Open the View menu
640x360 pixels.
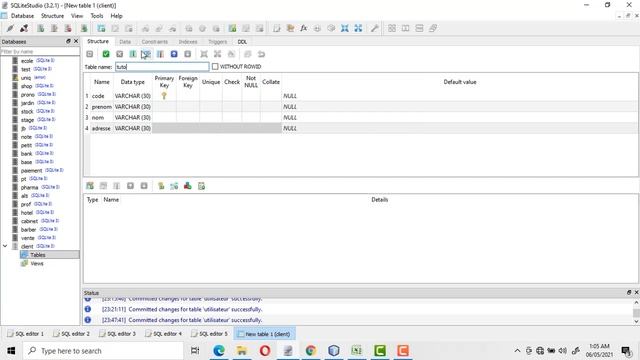pyautogui.click(x=77, y=16)
